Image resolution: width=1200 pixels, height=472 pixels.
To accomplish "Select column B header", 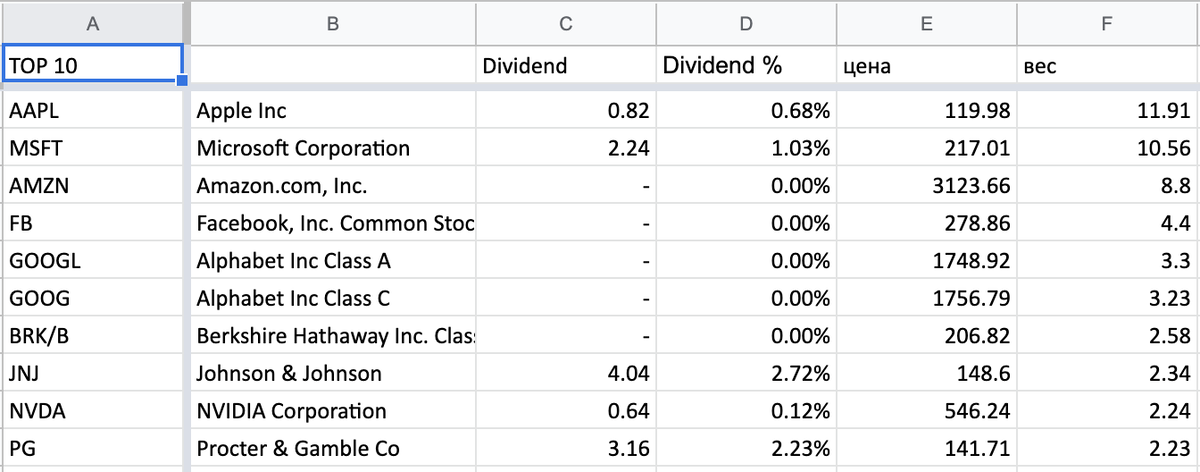I will point(332,24).
